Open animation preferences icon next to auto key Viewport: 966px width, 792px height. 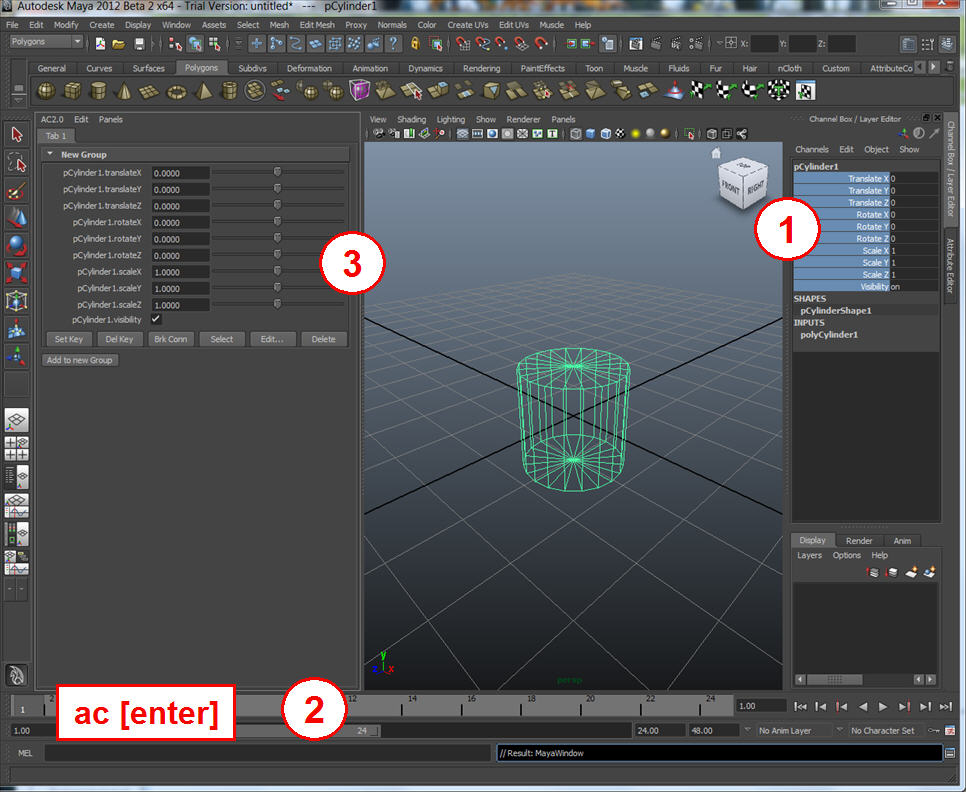tap(948, 731)
